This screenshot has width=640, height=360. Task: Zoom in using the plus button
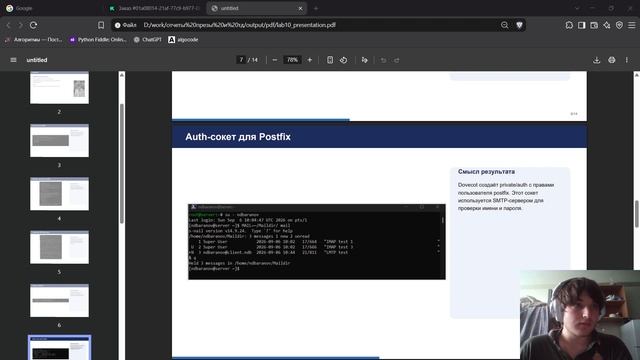[310, 60]
